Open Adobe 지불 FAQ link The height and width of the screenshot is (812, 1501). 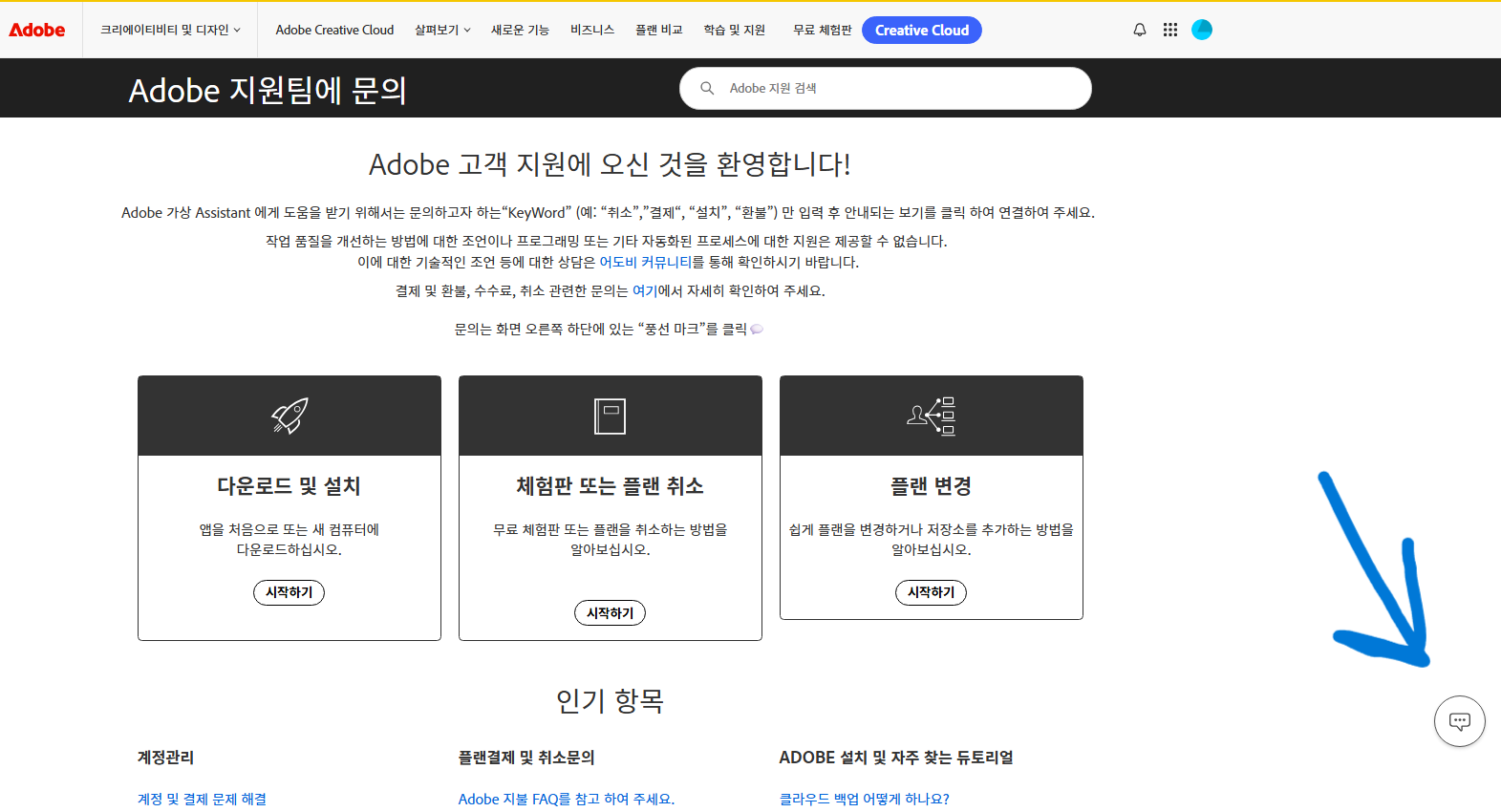point(566,799)
